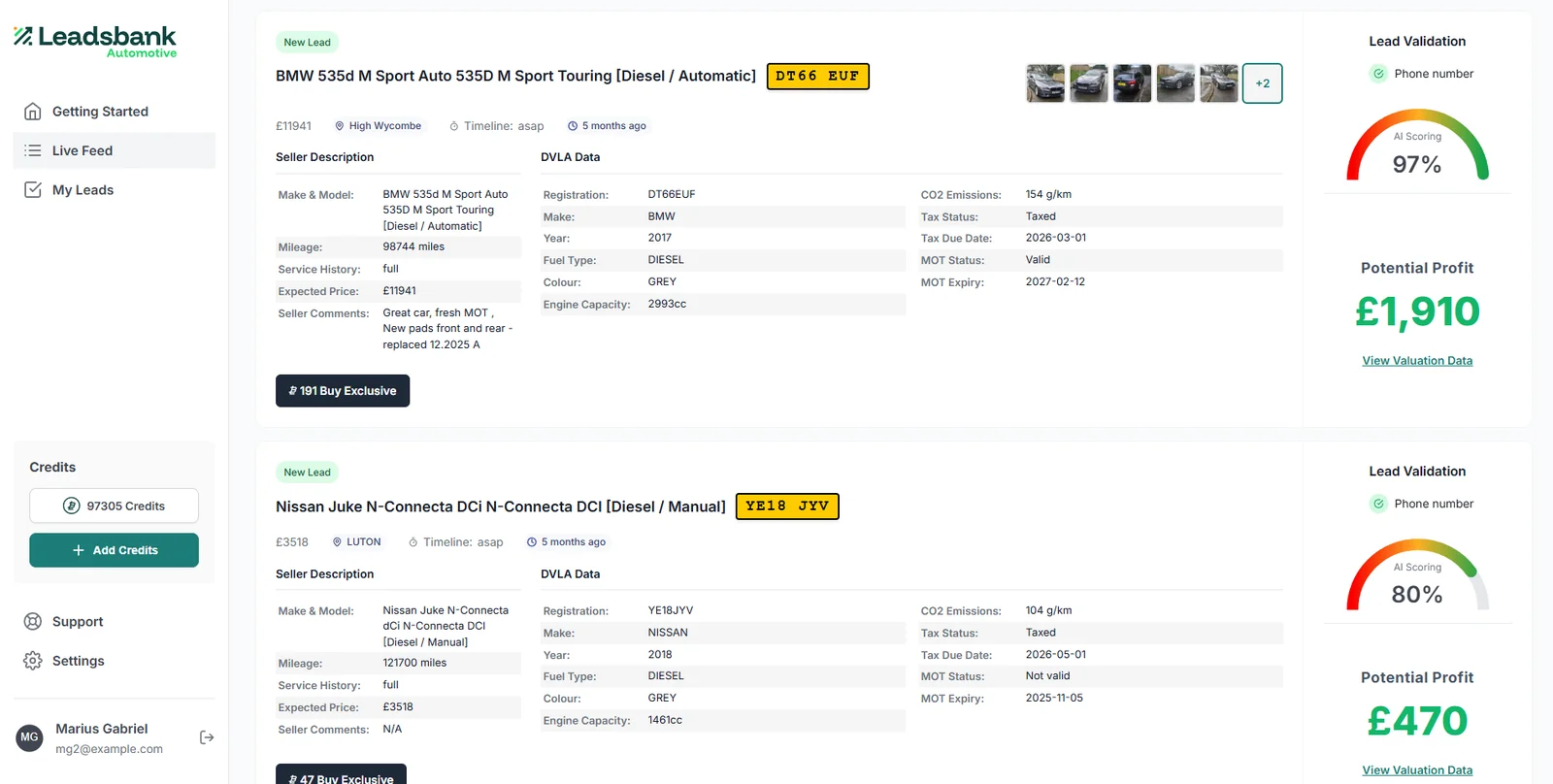Click the Marius Gabriel user name
This screenshot has height=784, width=1553.
click(x=102, y=729)
